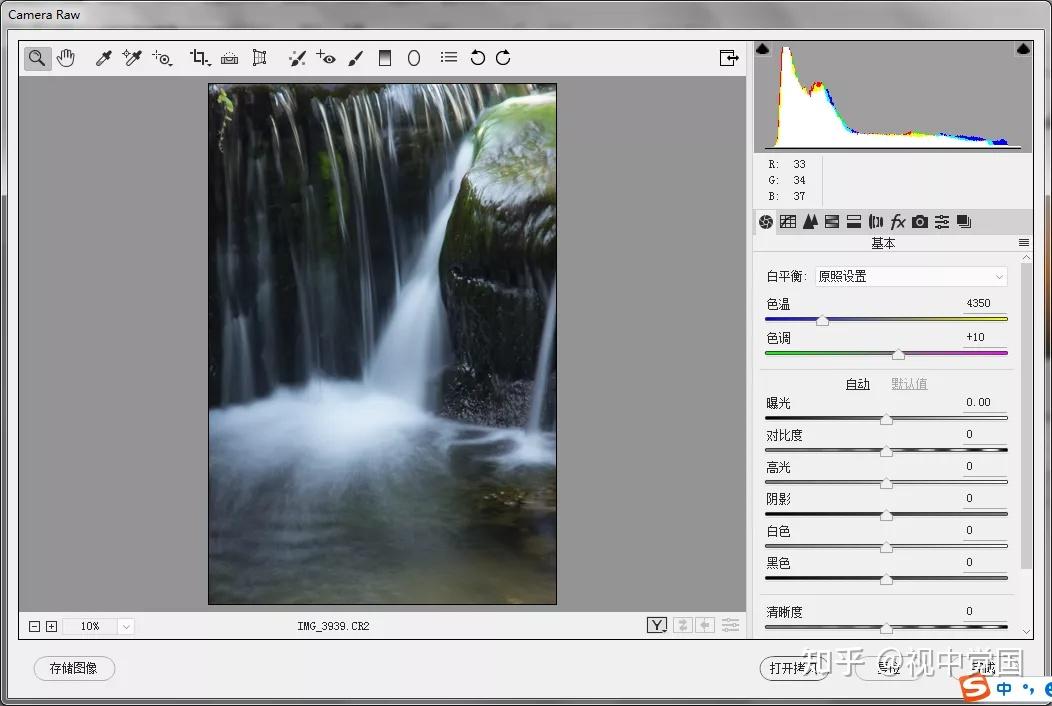Open the Red Eye Removal tool

326,58
